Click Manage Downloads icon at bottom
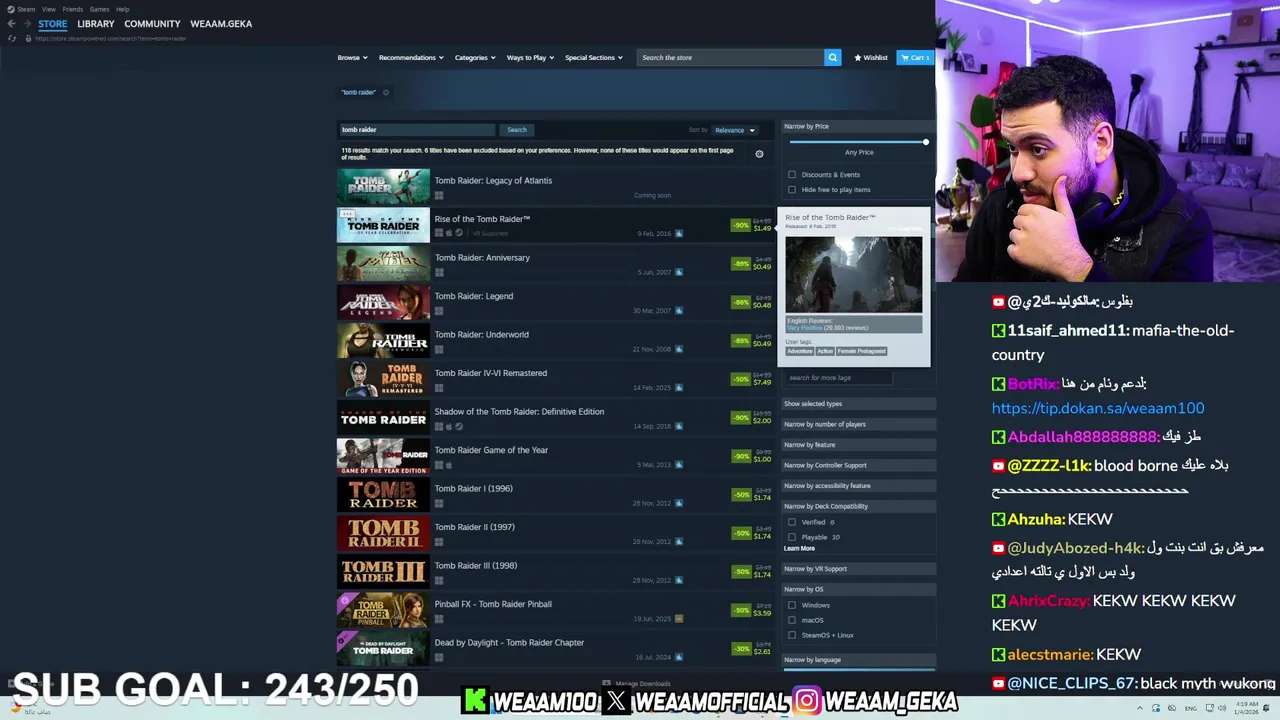The image size is (1280, 720). coord(607,683)
